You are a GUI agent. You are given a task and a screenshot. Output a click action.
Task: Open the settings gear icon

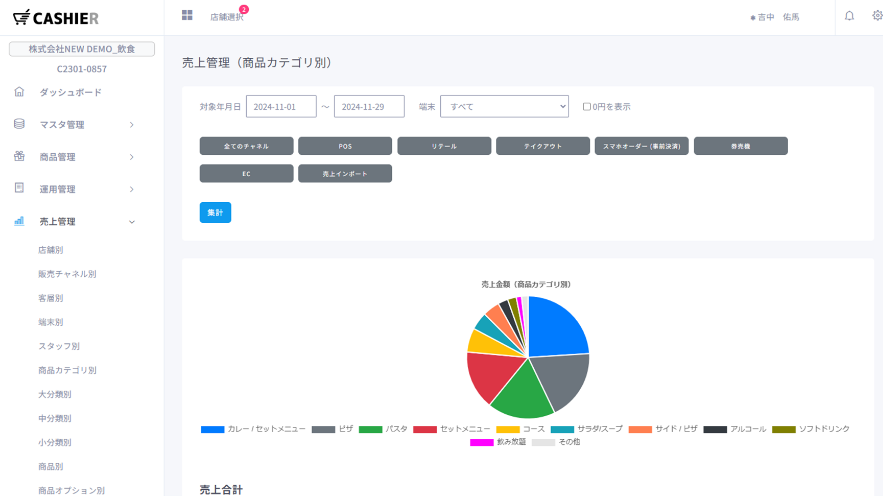click(x=877, y=16)
